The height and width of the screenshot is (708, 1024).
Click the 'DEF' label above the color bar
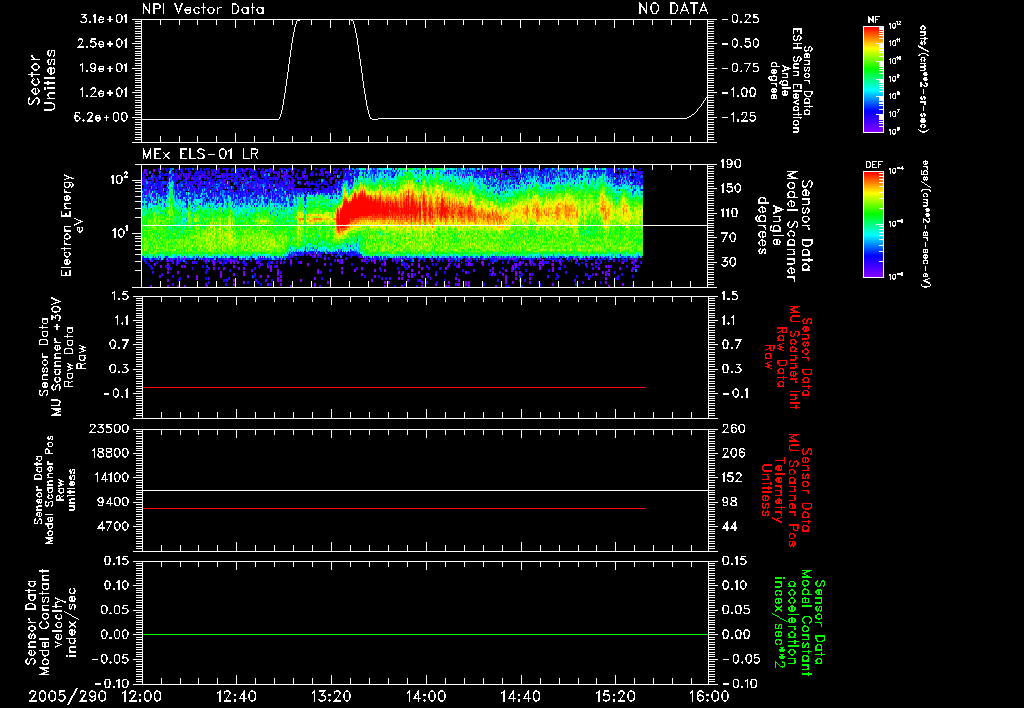pyautogui.click(x=873, y=165)
